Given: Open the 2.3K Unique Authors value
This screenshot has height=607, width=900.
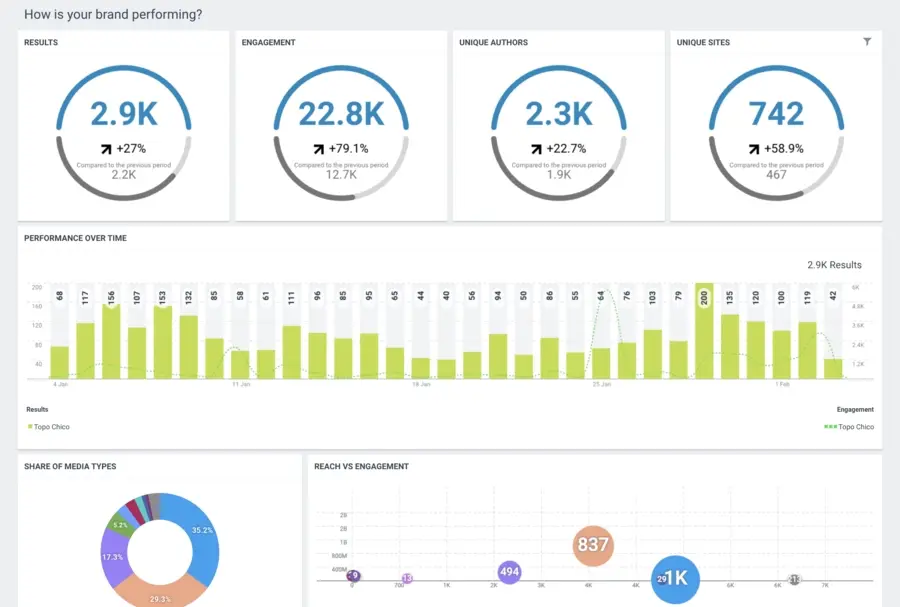Looking at the screenshot, I should (559, 114).
